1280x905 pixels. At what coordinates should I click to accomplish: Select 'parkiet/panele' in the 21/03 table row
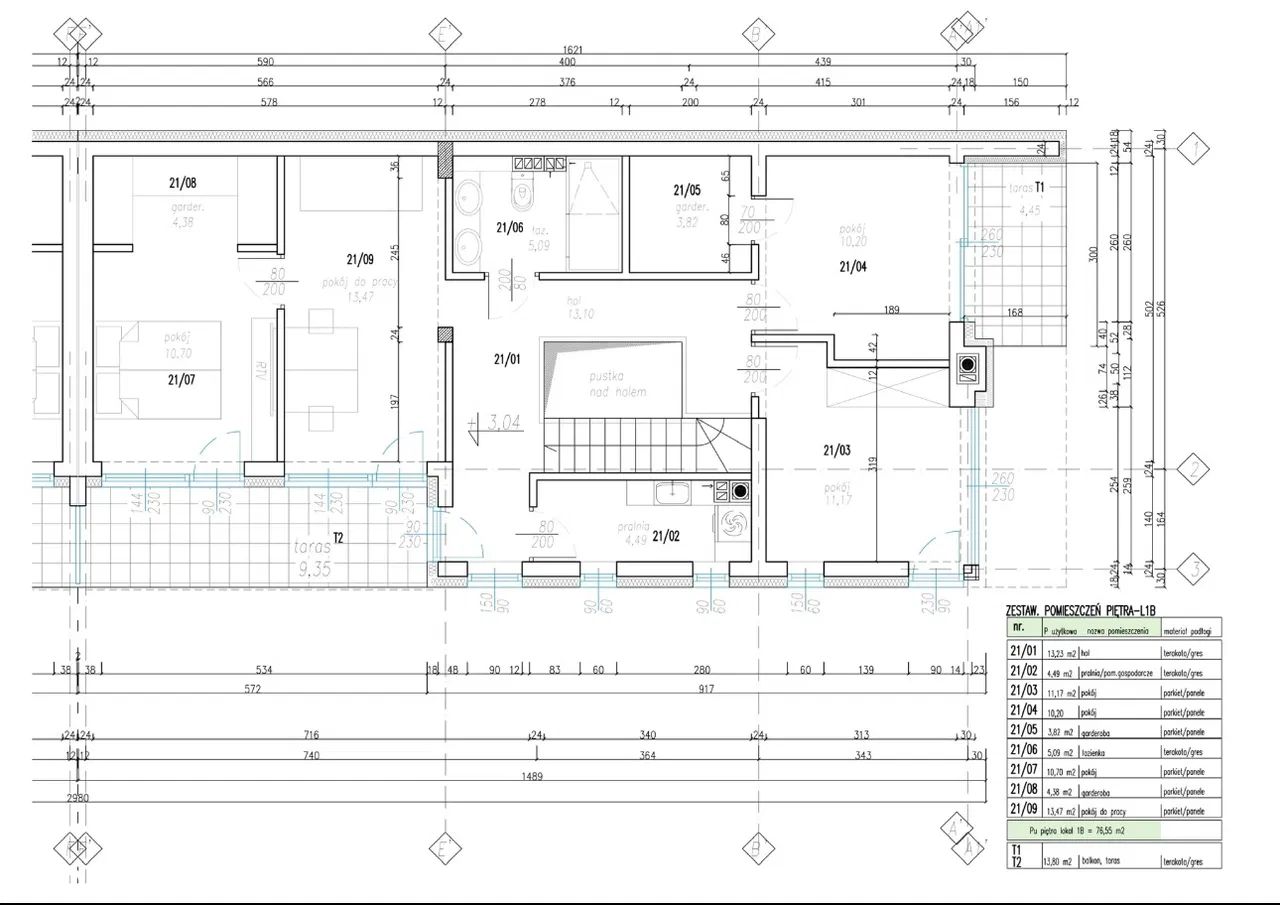1185,693
